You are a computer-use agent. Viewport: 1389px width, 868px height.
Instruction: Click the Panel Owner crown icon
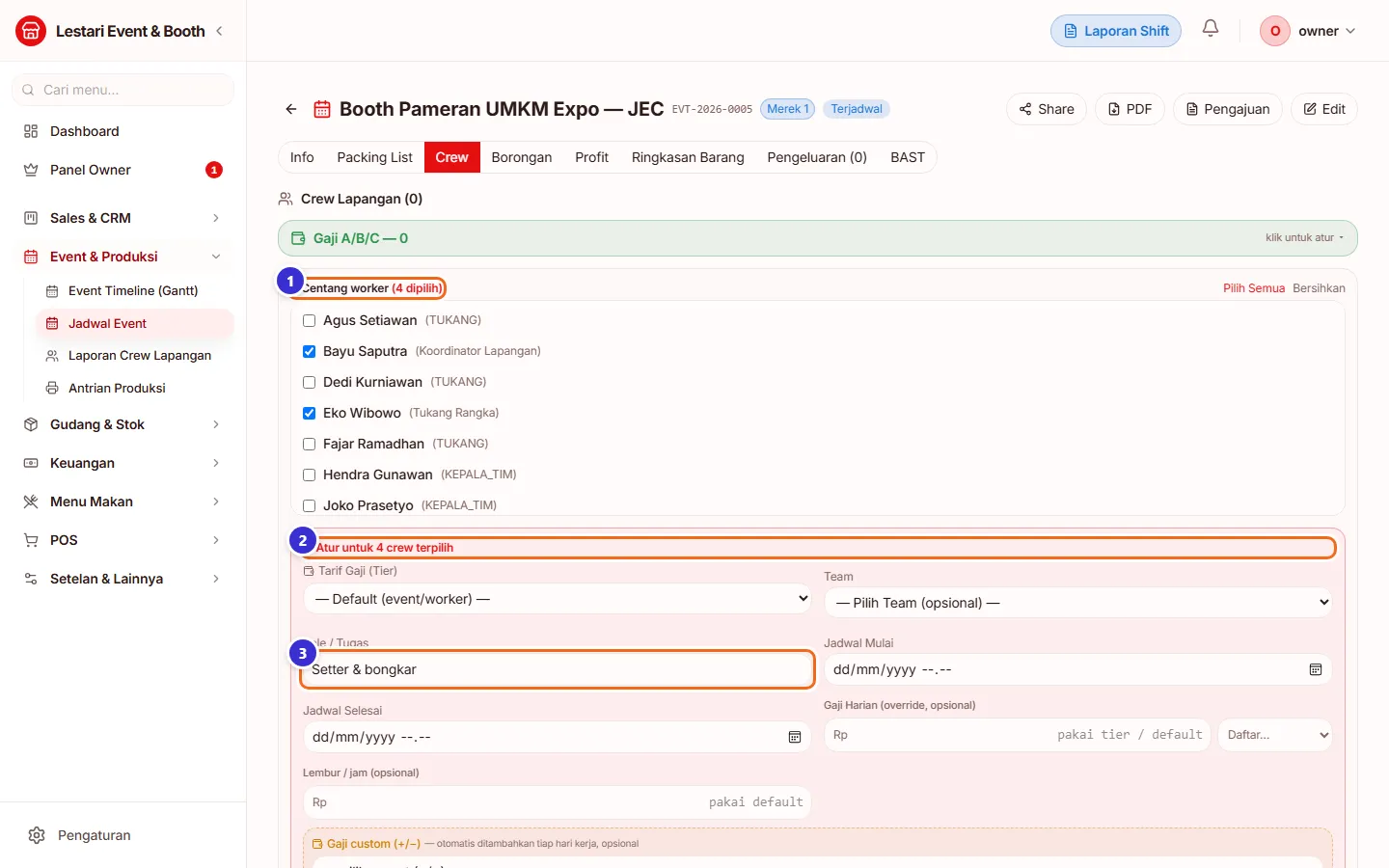31,170
